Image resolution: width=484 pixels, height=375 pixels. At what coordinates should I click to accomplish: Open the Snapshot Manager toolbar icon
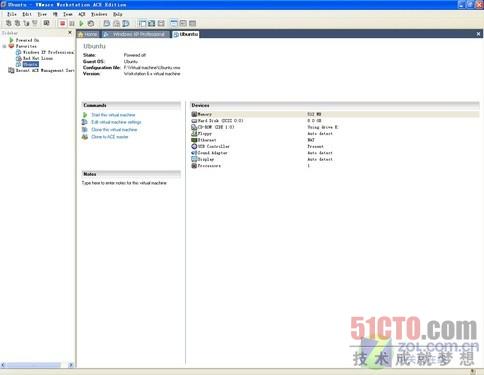(x=126, y=23)
